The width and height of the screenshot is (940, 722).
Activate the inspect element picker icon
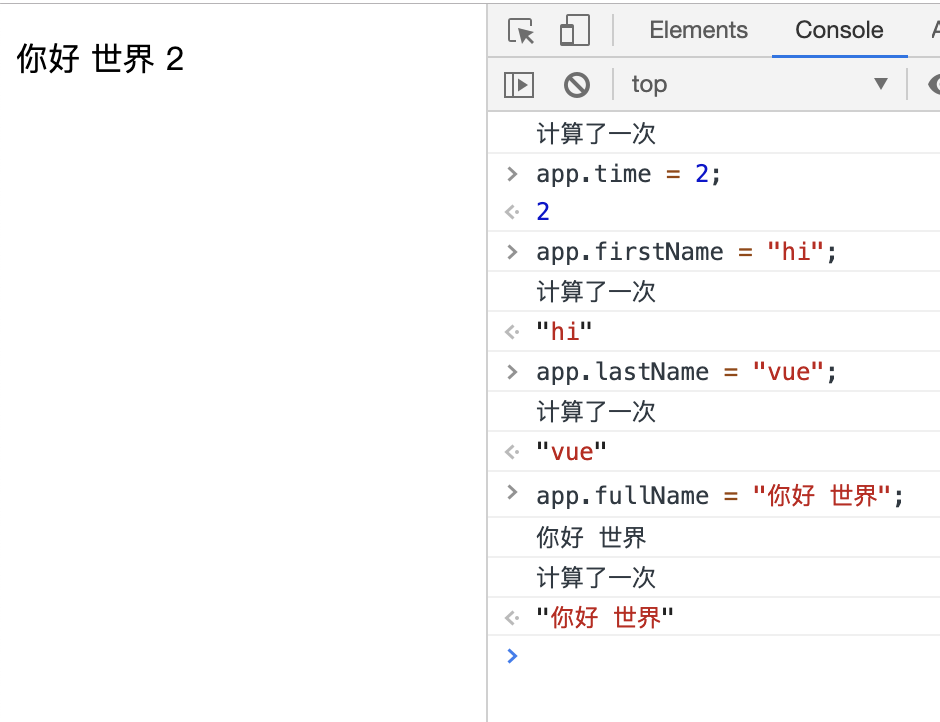[520, 30]
